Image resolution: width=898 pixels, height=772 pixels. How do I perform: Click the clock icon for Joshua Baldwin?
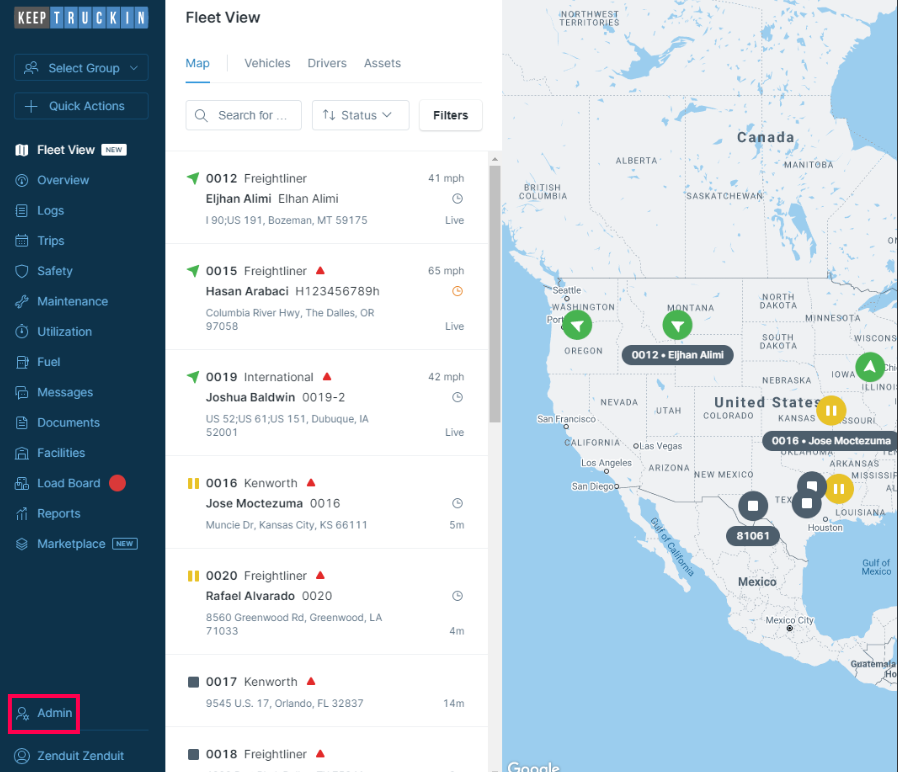click(x=458, y=397)
